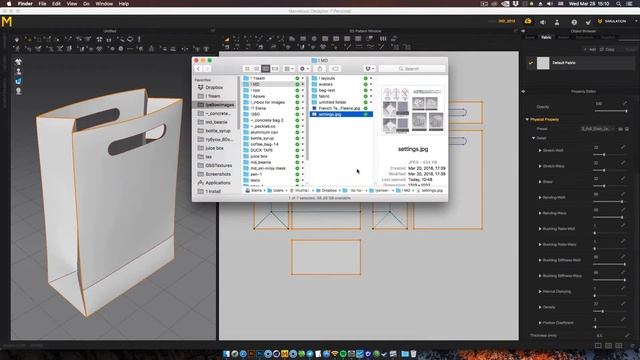Click the Finder share button
The image size is (640, 360).
pyautogui.click(x=320, y=69)
